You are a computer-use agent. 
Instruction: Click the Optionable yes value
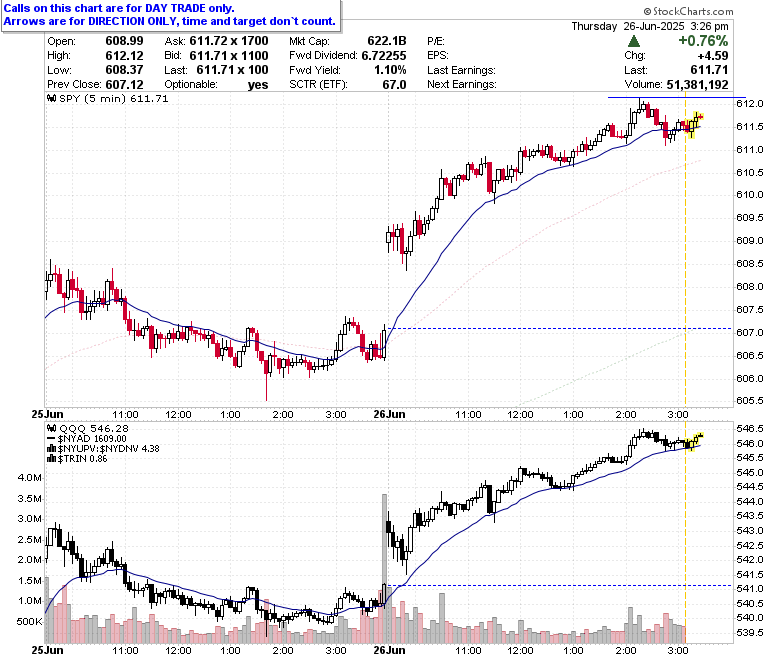tap(258, 85)
